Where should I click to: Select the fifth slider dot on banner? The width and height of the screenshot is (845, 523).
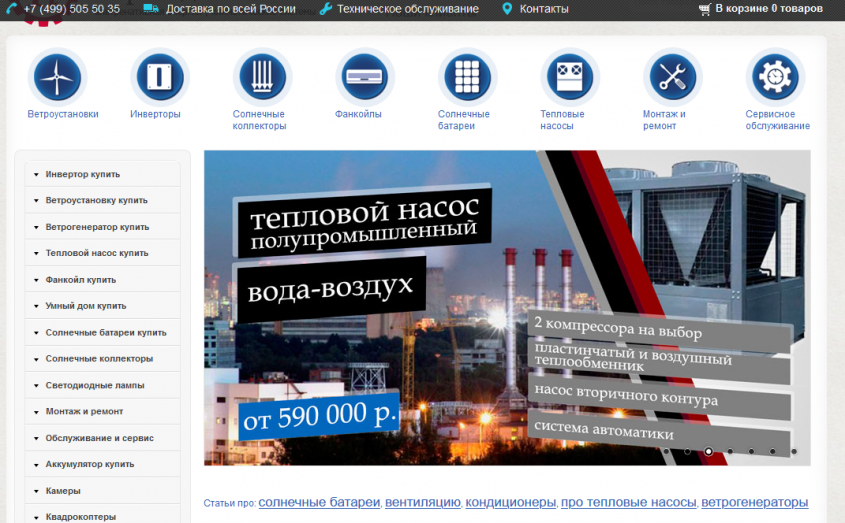(x=751, y=451)
